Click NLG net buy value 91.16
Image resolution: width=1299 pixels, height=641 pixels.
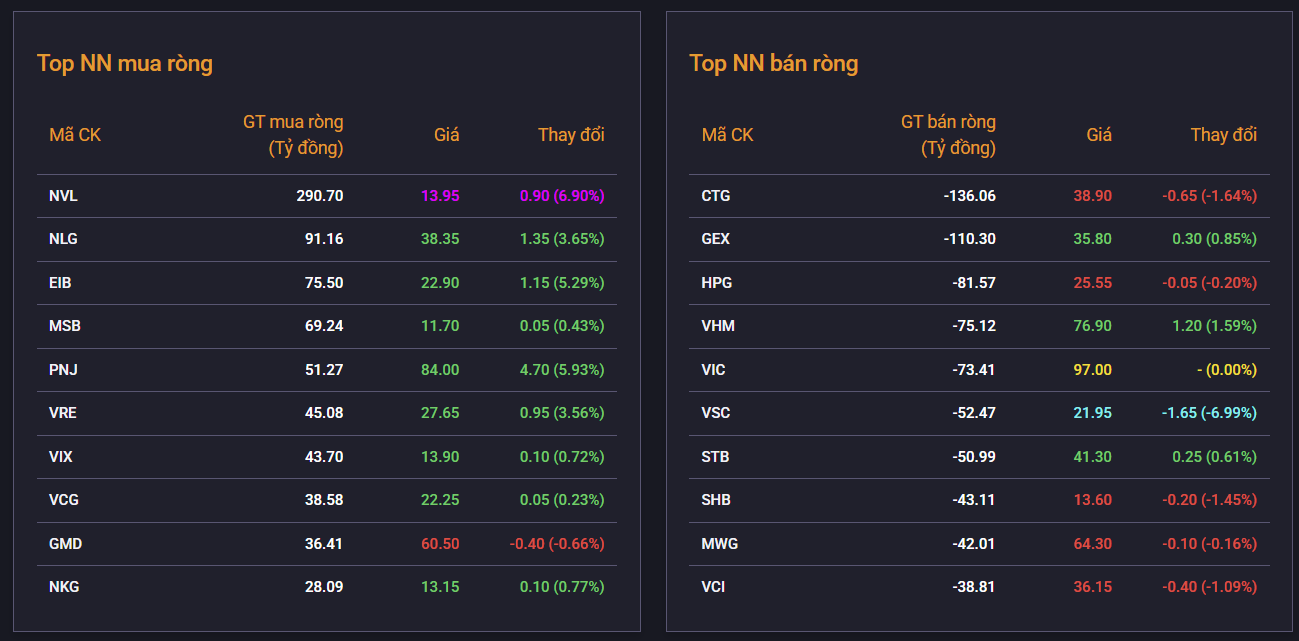point(324,239)
